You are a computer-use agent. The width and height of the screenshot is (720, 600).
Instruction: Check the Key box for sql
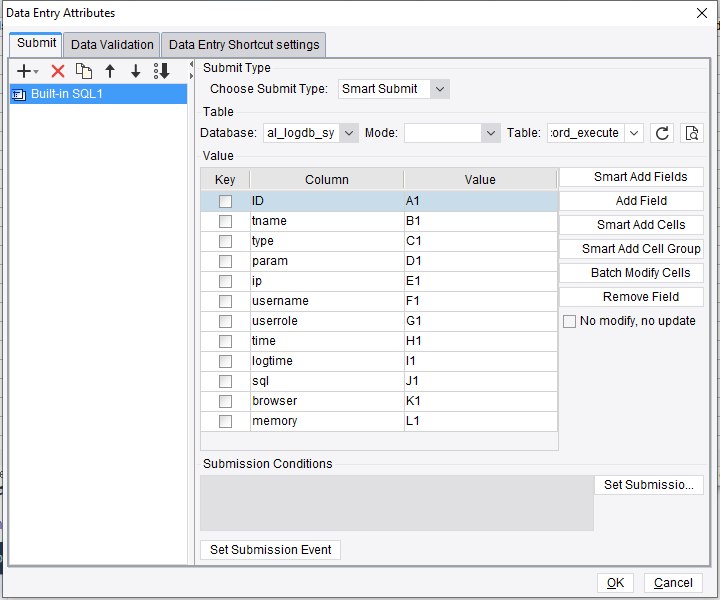[225, 381]
